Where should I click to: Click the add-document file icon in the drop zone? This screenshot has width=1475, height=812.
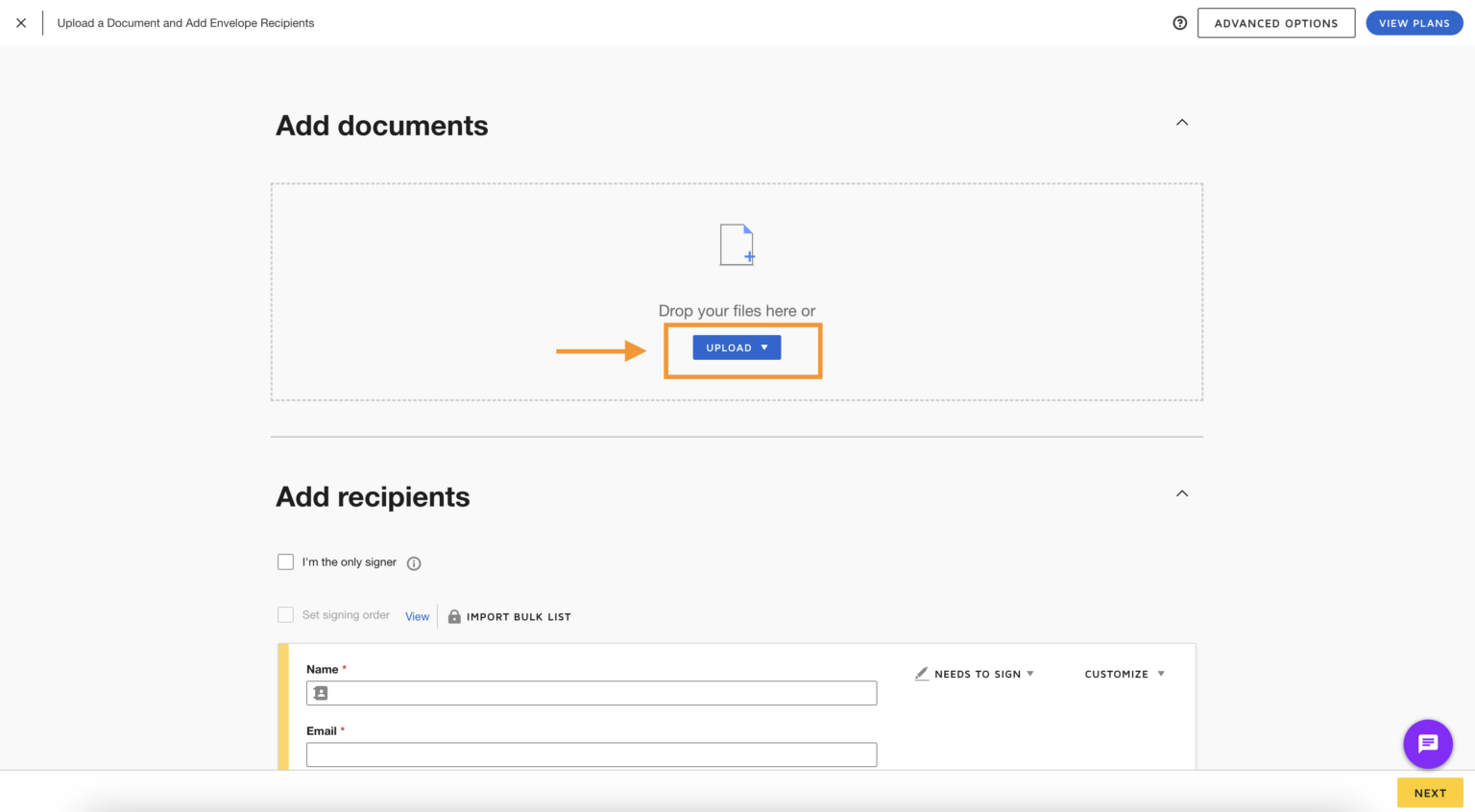pos(737,245)
